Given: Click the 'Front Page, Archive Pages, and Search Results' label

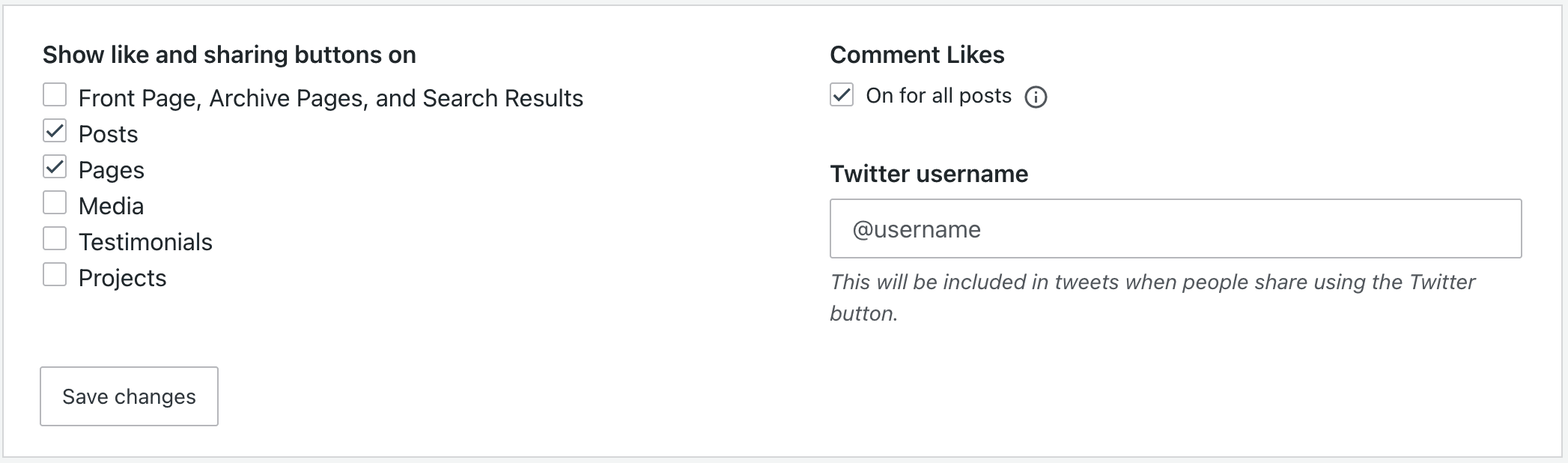Looking at the screenshot, I should (x=330, y=98).
